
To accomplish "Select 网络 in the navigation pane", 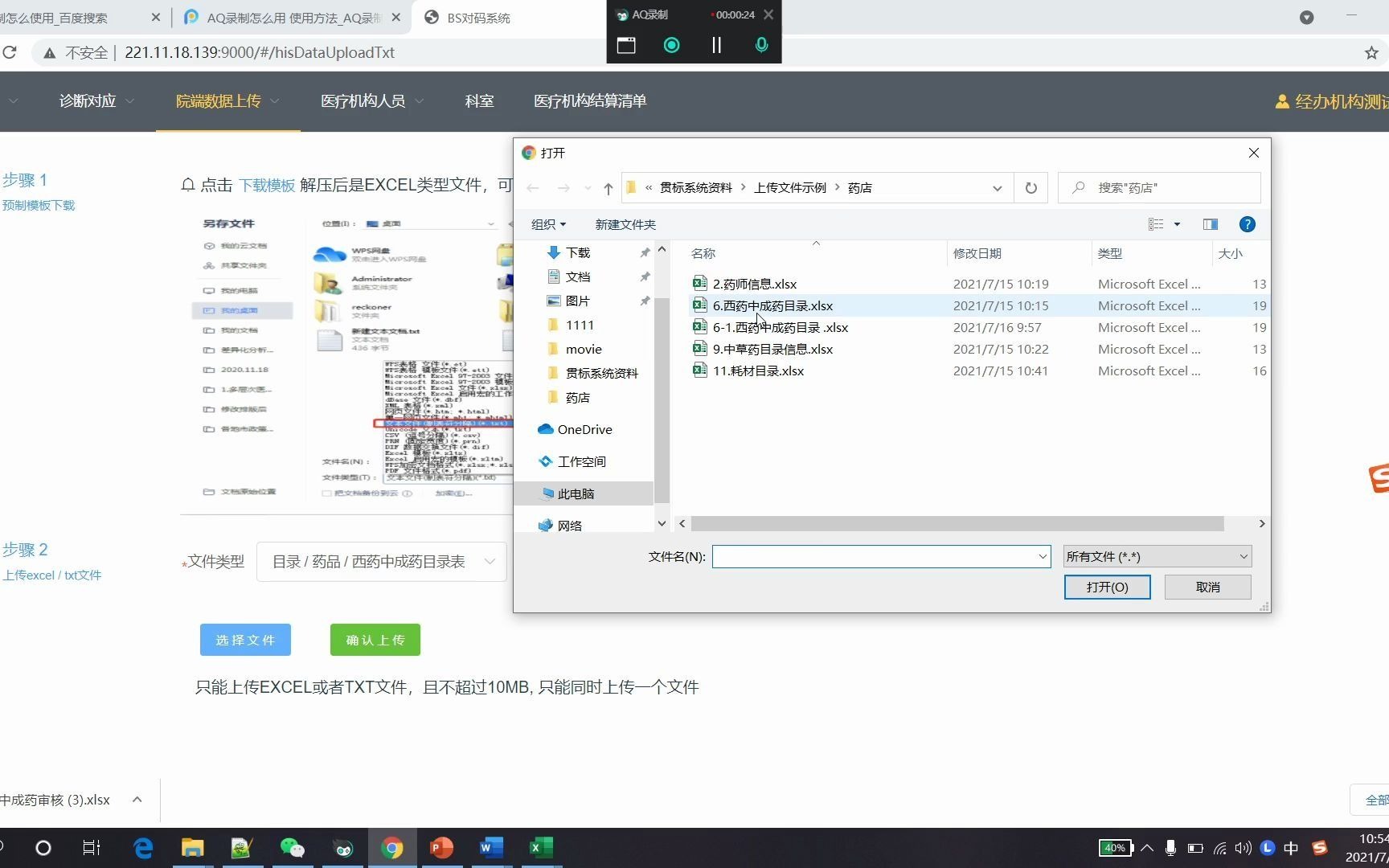I will pos(569,526).
